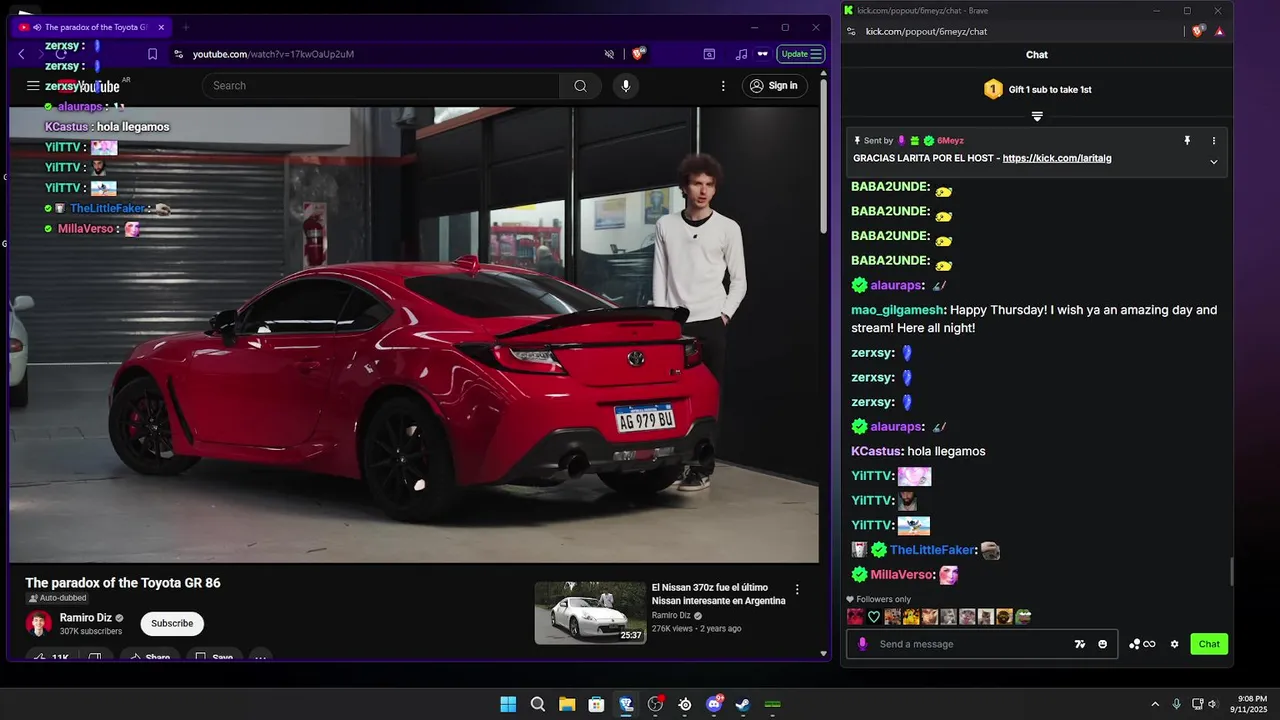This screenshot has height=720, width=1280.
Task: Open File Explorer from taskbar
Action: click(x=567, y=704)
